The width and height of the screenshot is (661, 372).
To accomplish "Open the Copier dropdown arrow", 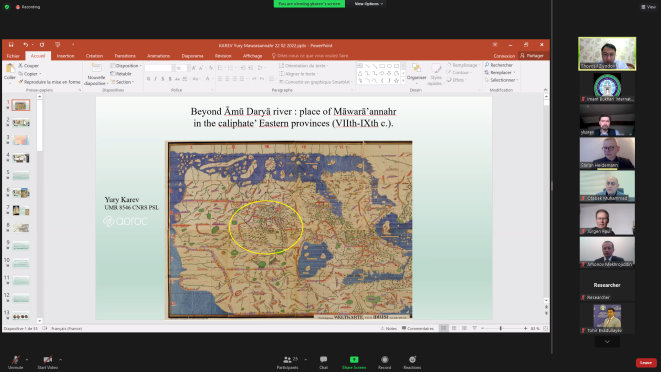I will point(40,74).
